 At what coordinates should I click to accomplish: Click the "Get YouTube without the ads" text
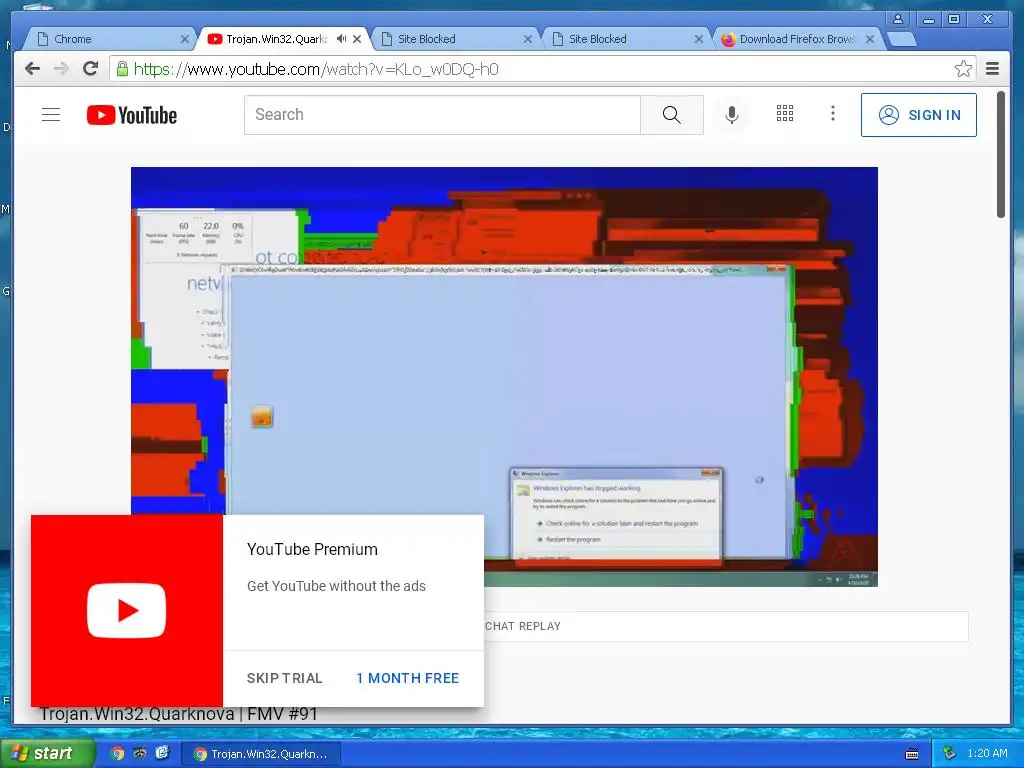[336, 586]
